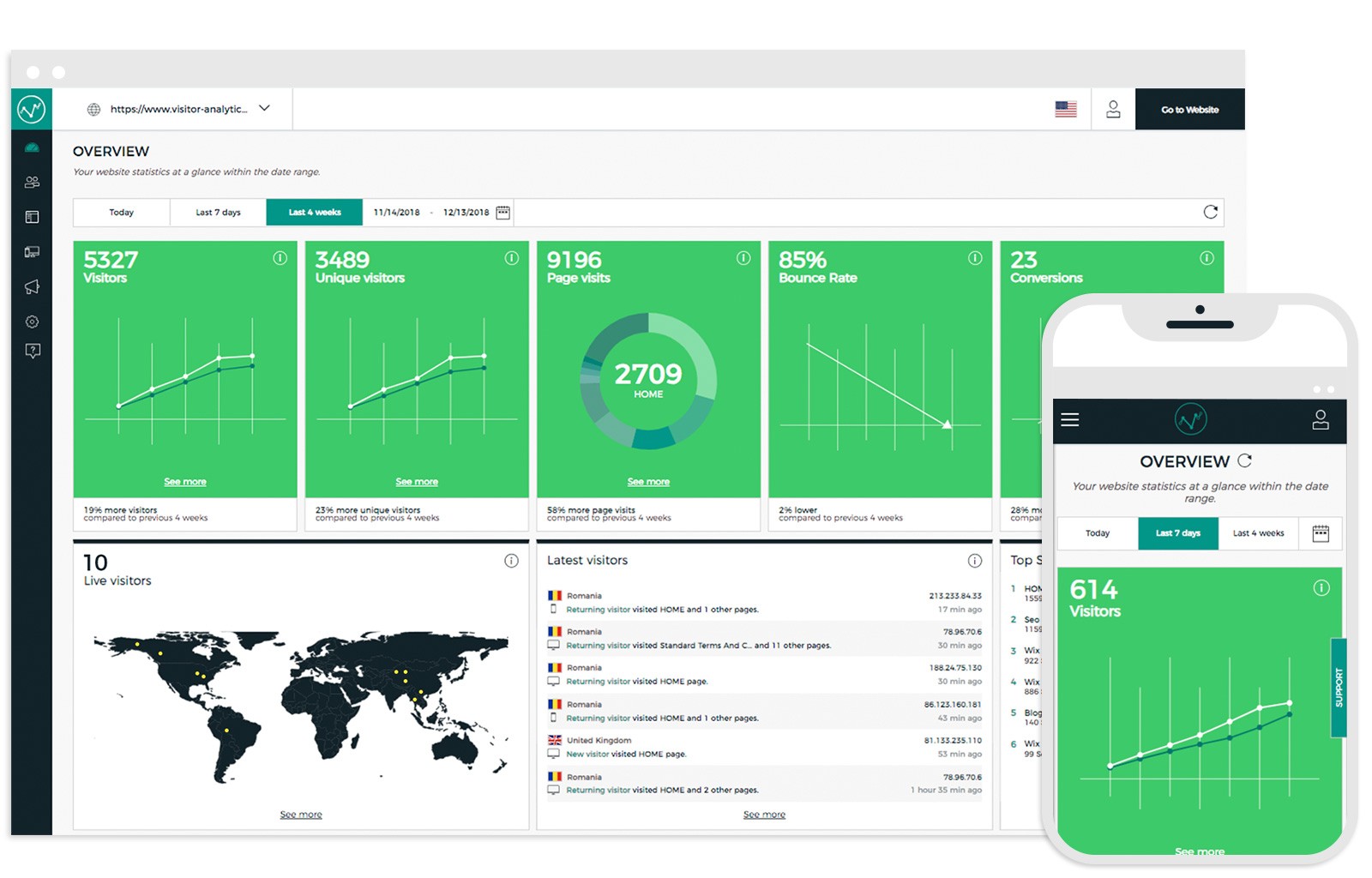
Task: Click See more under Visitors chart
Action: coord(185,482)
